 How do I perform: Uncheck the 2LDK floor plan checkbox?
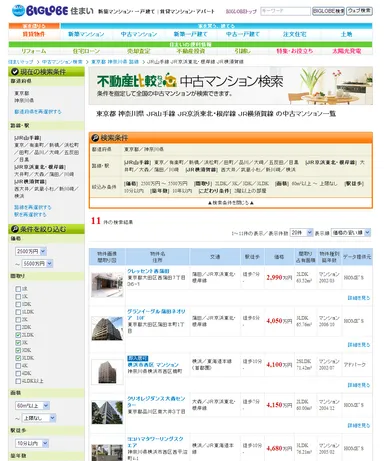pos(18,335)
